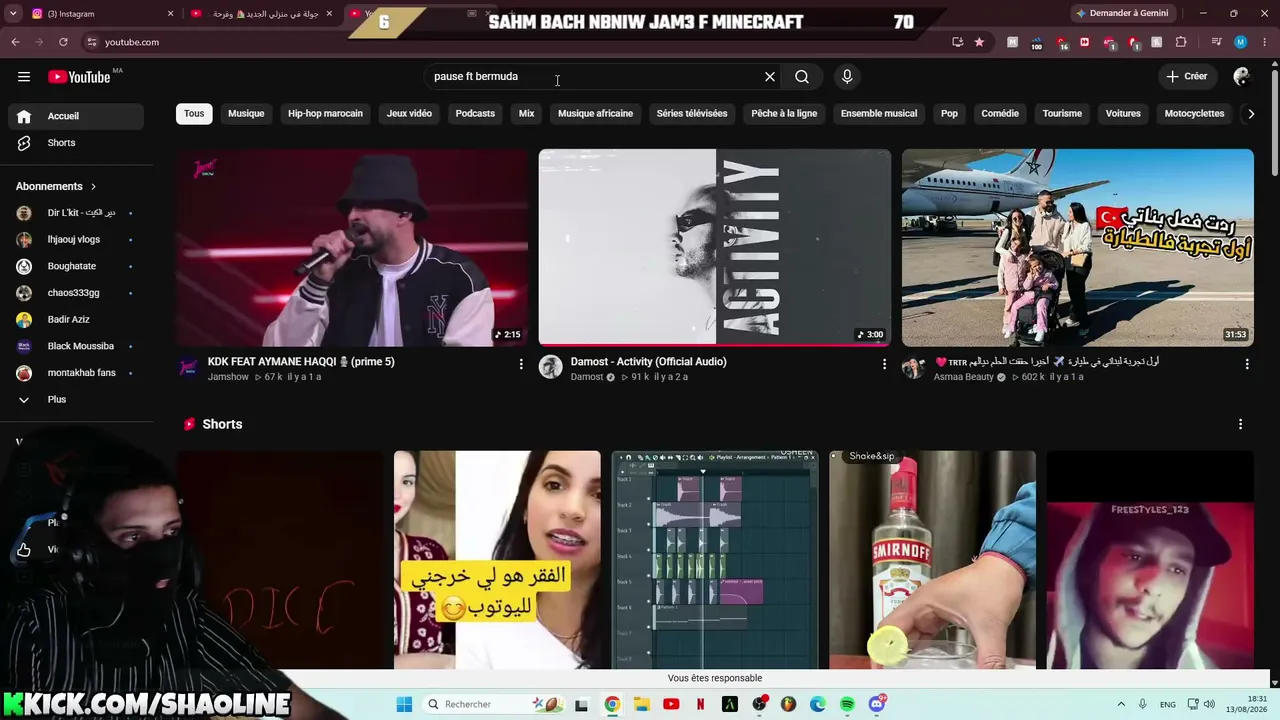Open options menu for Damost Activity video
The width and height of the screenshot is (1280, 720).
click(x=884, y=364)
